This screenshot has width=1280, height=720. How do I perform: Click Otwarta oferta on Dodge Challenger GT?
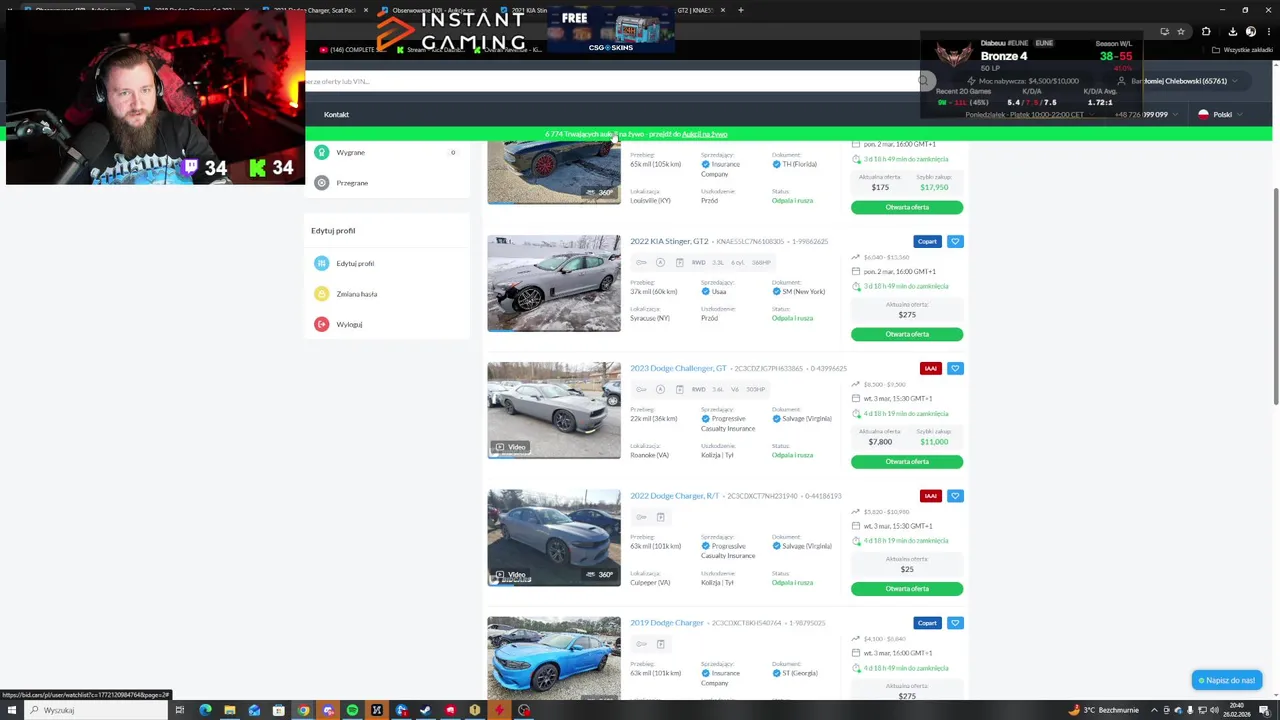[x=907, y=461]
